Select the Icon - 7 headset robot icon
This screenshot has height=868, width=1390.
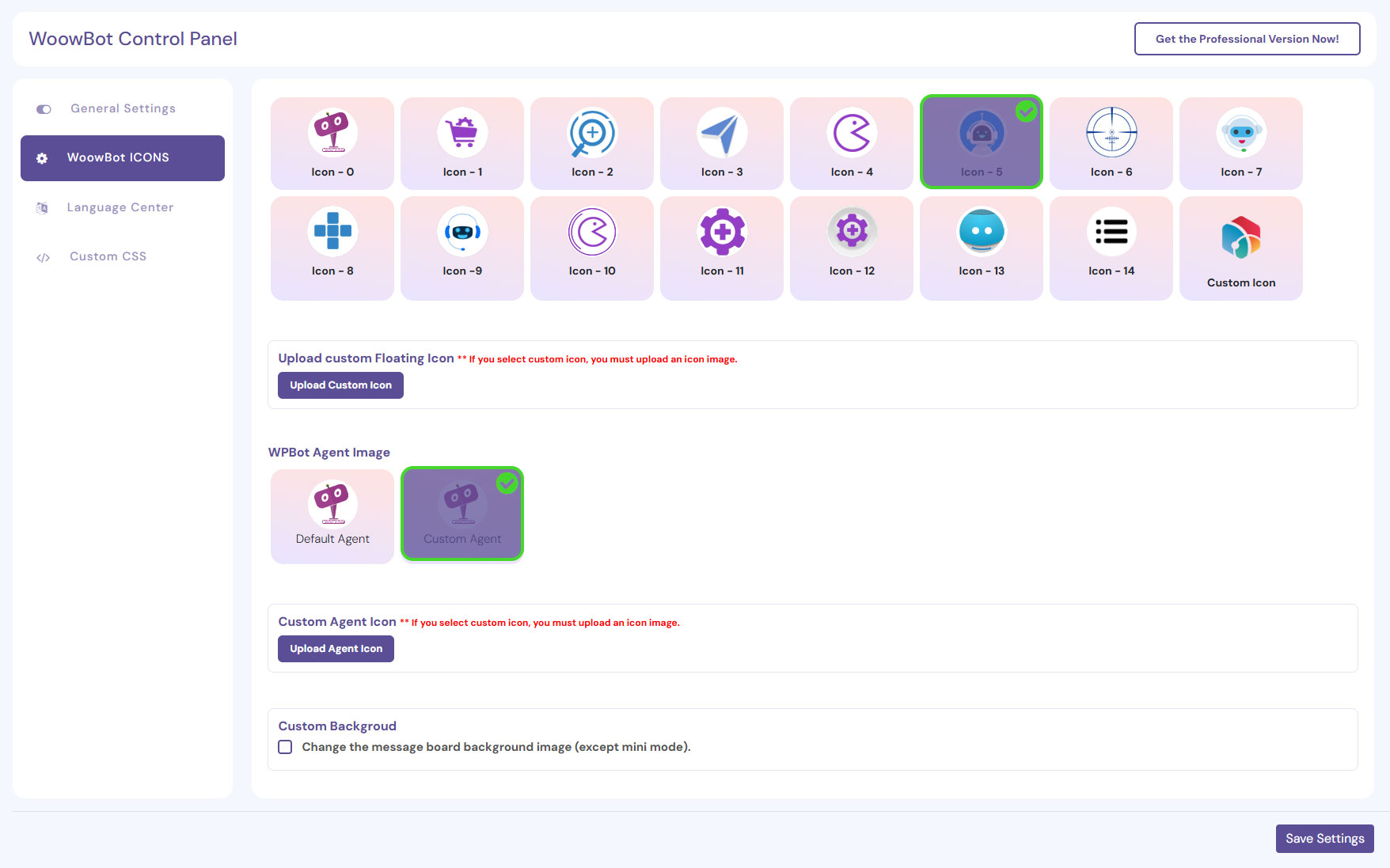tap(1241, 143)
